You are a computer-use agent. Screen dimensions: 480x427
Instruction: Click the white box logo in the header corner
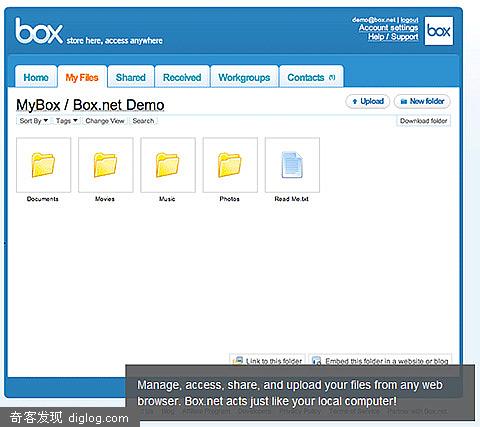(439, 31)
